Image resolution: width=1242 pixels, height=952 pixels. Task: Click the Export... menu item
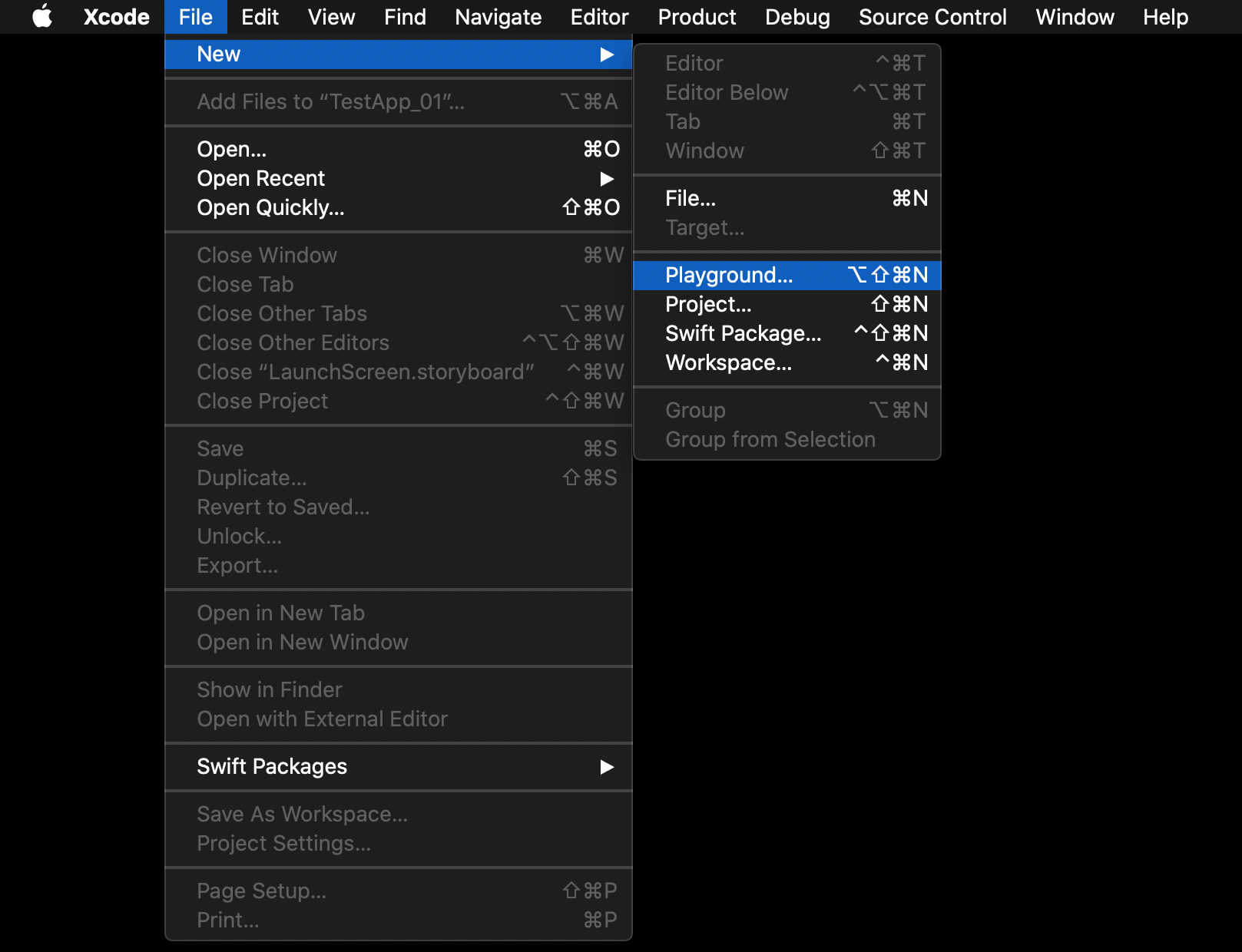pos(399,565)
